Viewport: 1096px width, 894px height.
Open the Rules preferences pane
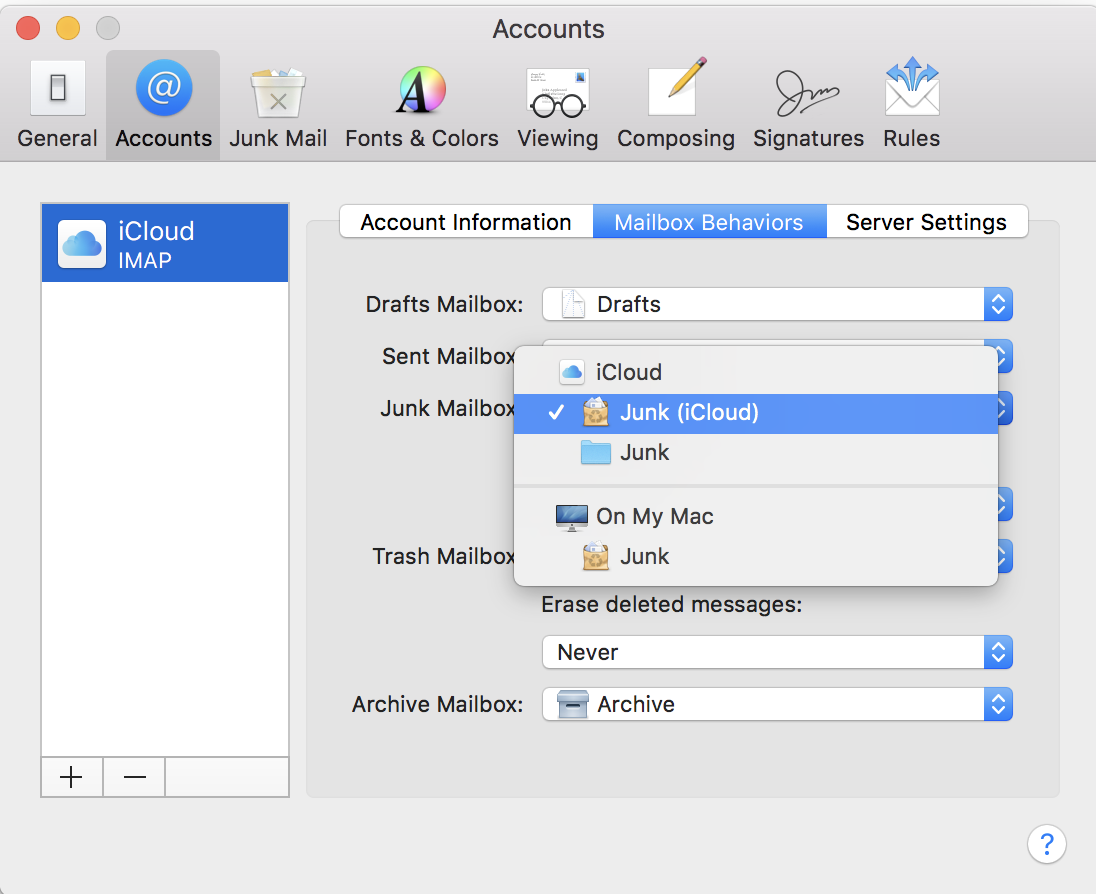(911, 105)
